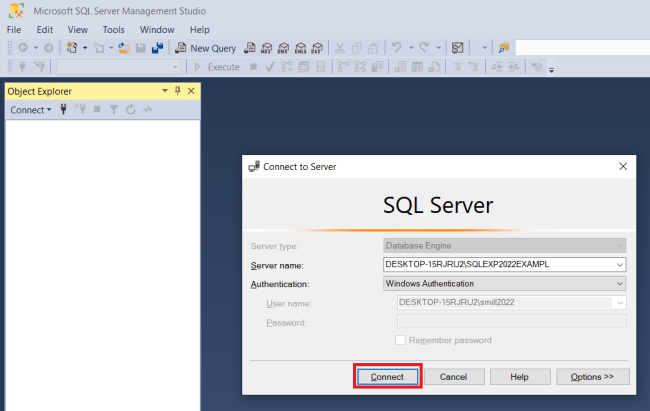Click the Password input field

pyautogui.click(x=512, y=321)
